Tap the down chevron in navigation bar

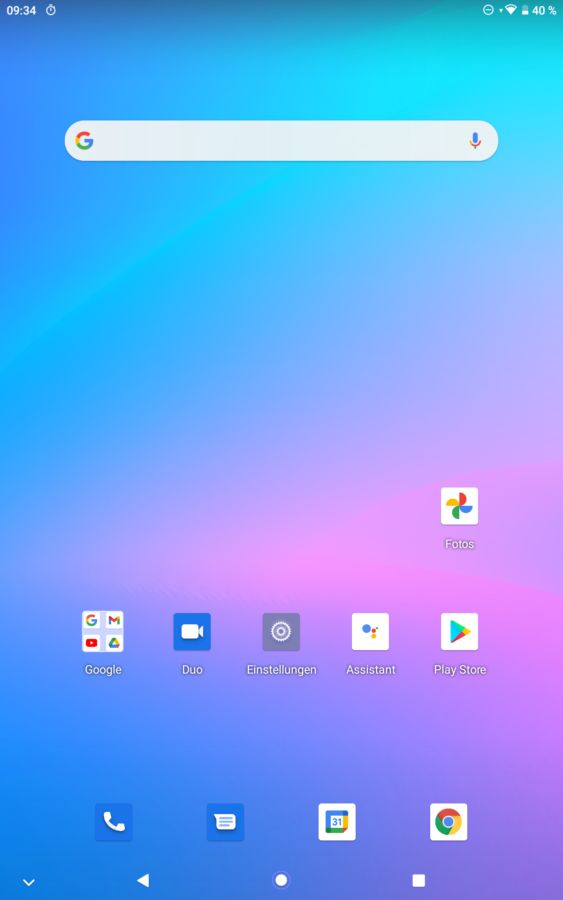pos(29,882)
